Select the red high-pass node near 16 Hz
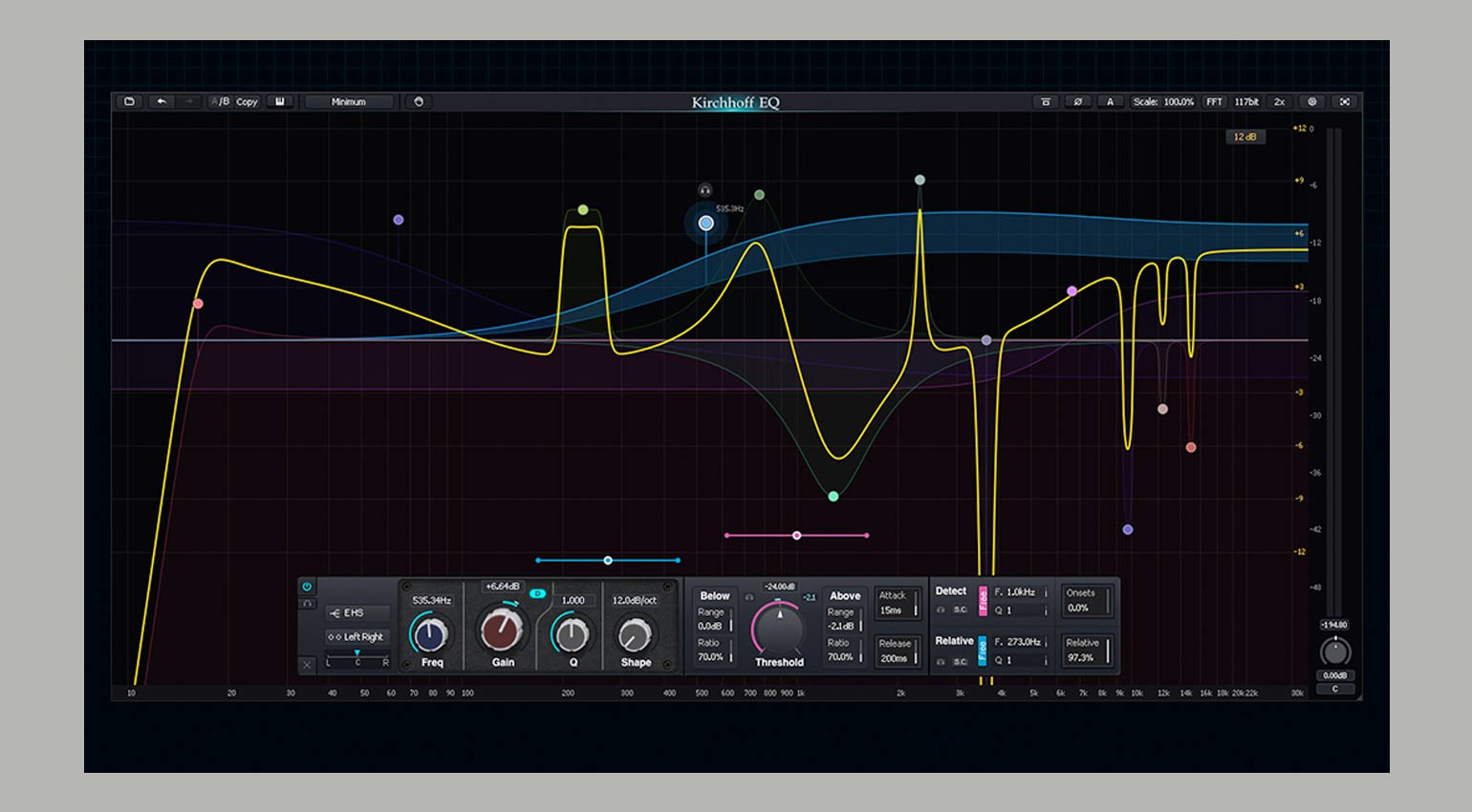 [198, 304]
